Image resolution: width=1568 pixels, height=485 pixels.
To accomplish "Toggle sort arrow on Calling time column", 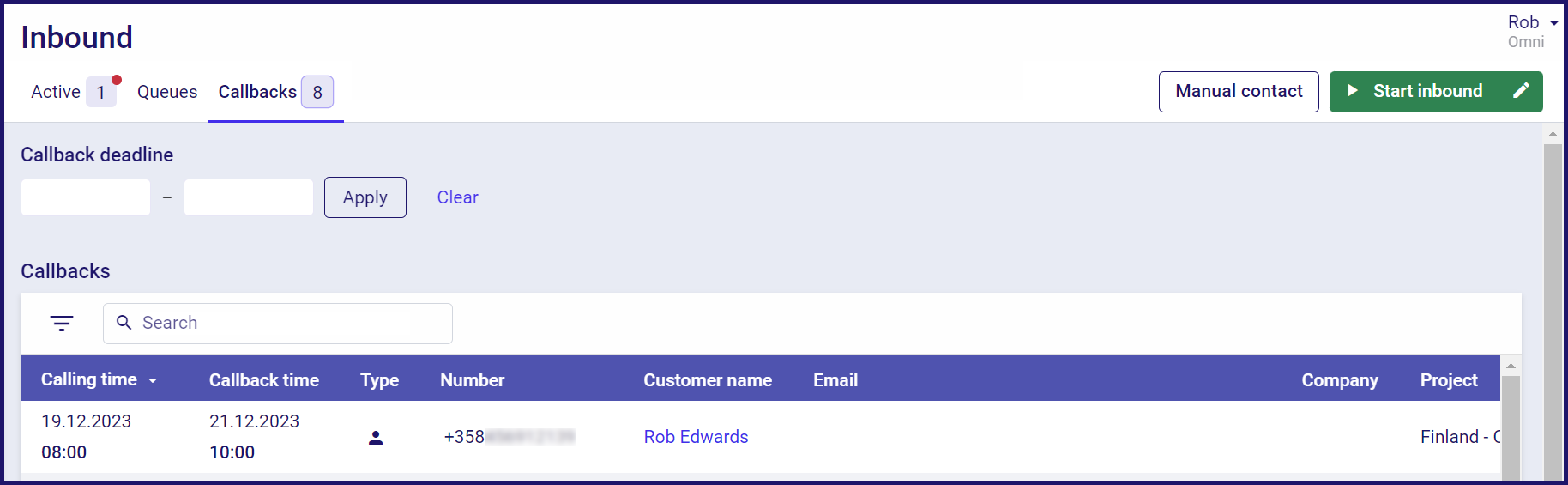I will click(x=153, y=380).
